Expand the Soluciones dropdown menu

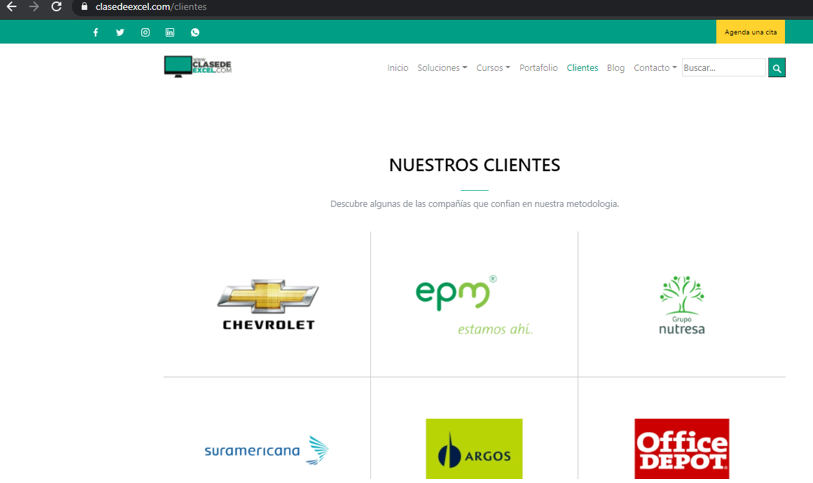(x=442, y=67)
